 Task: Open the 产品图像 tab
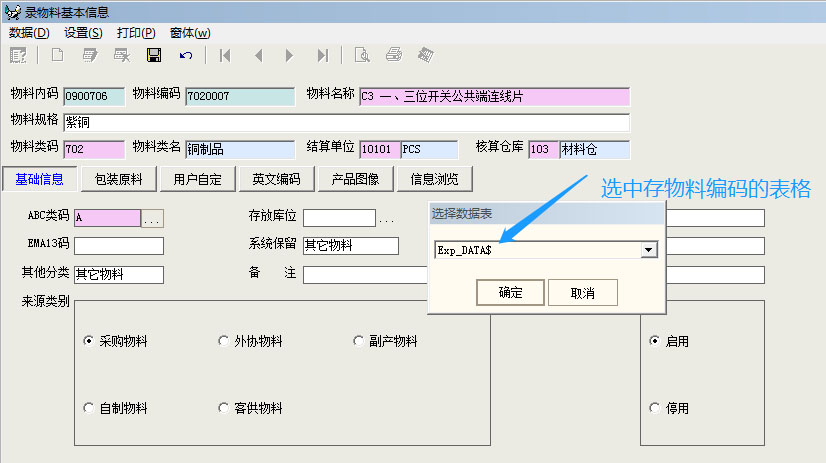(x=355, y=180)
